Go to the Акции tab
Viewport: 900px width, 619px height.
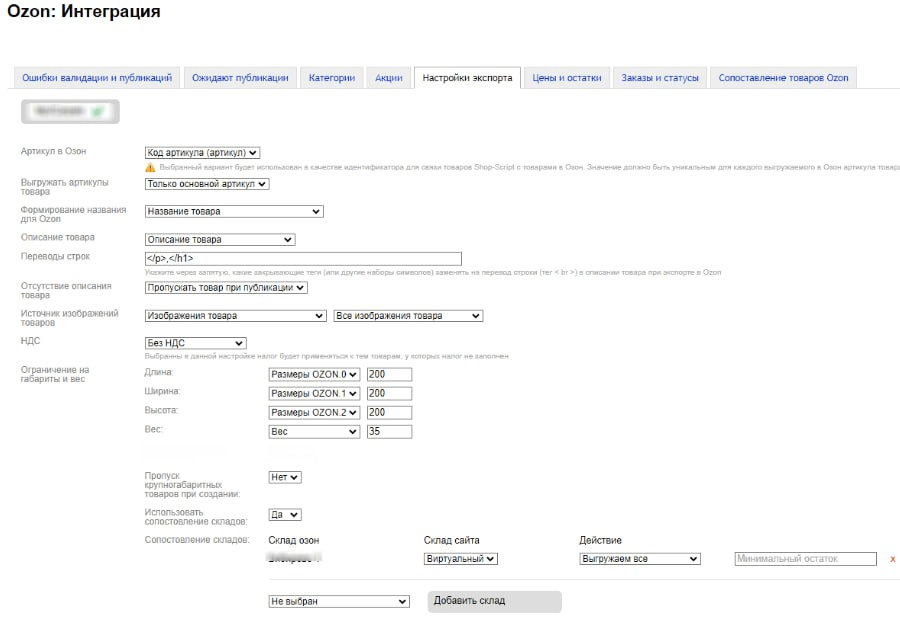point(389,78)
